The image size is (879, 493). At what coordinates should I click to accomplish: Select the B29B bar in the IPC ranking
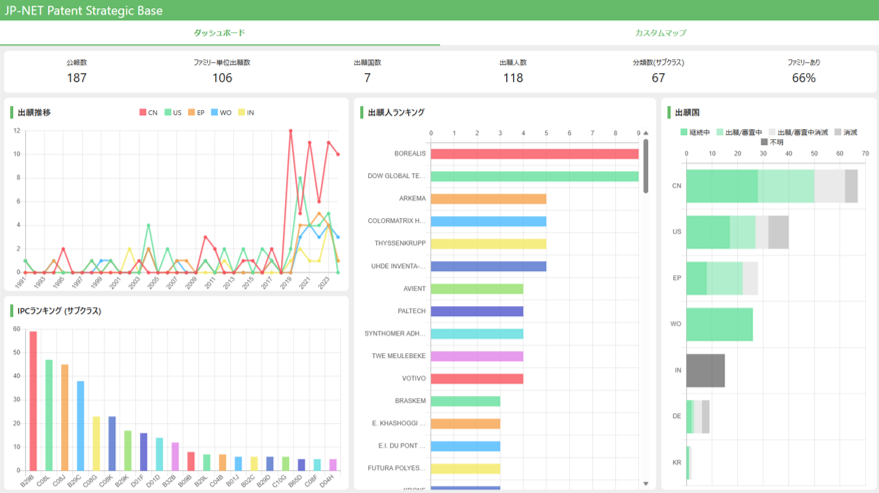click(x=33, y=401)
